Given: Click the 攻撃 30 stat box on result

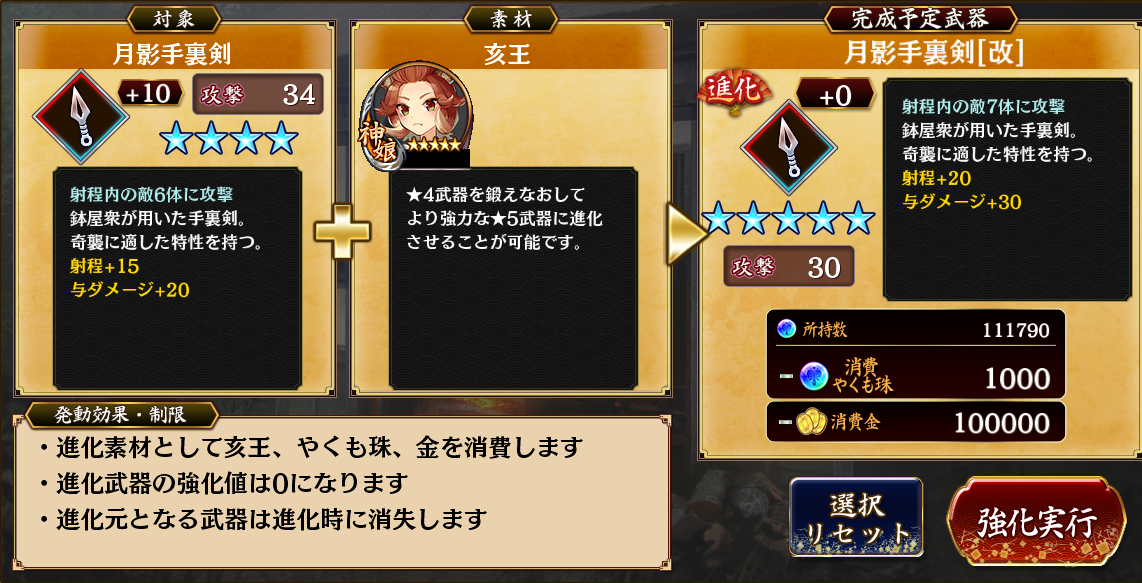Looking at the screenshot, I should tap(789, 267).
